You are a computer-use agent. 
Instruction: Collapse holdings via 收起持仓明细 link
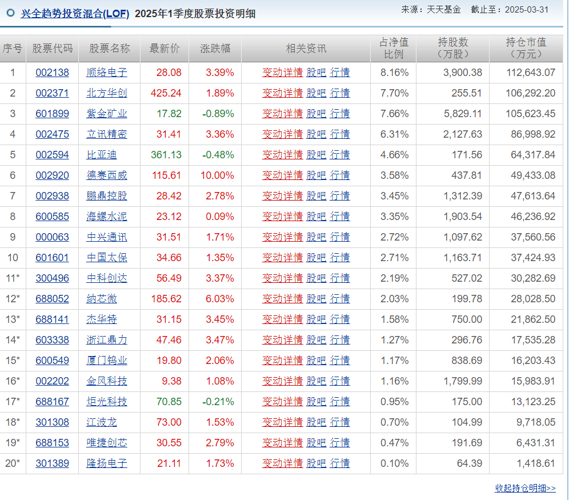(525, 488)
